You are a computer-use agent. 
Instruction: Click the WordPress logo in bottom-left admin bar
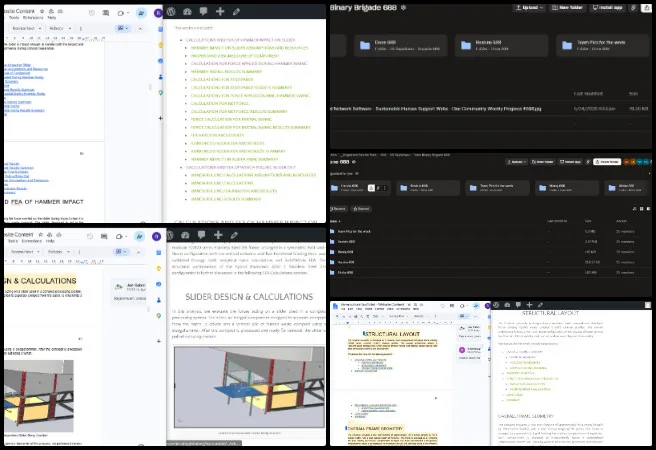coord(169,235)
